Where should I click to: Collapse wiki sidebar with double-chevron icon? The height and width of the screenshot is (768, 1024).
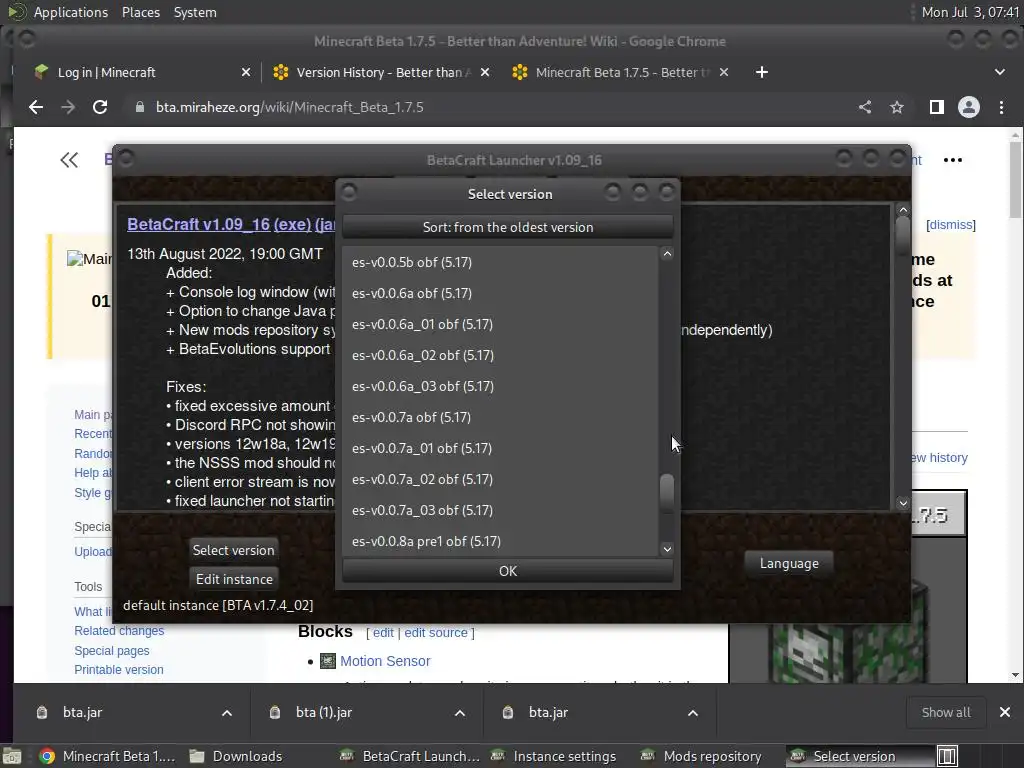69,160
